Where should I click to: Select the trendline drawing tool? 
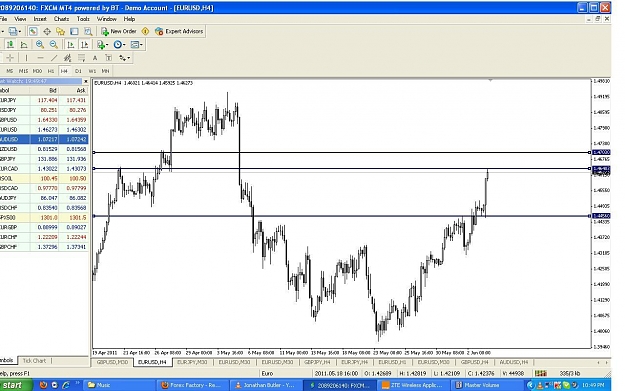coord(54,58)
